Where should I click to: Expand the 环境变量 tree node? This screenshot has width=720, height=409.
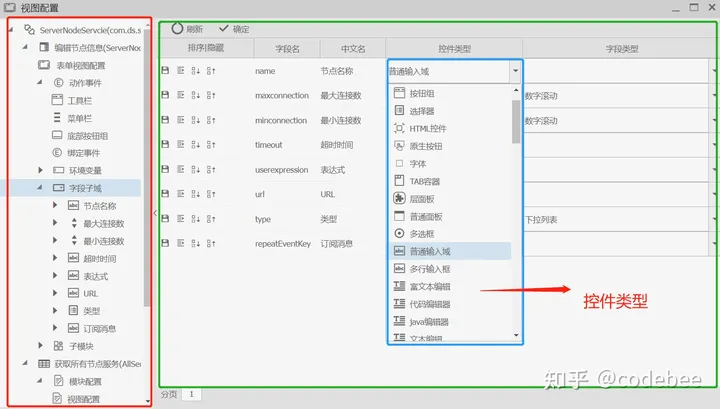[41, 169]
